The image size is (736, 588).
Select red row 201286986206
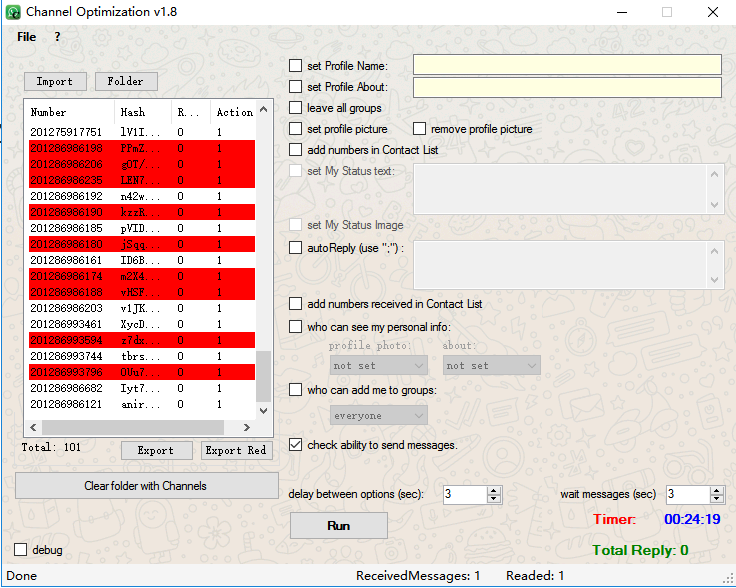tap(142, 164)
